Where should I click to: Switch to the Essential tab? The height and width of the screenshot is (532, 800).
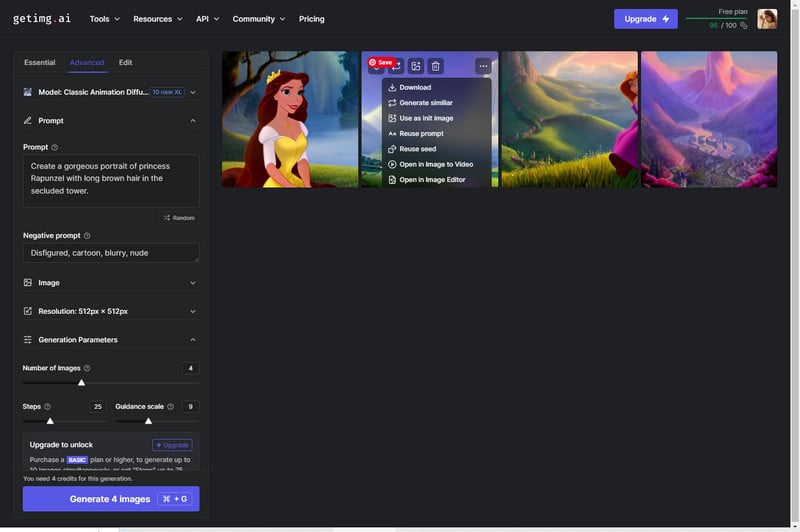point(39,62)
